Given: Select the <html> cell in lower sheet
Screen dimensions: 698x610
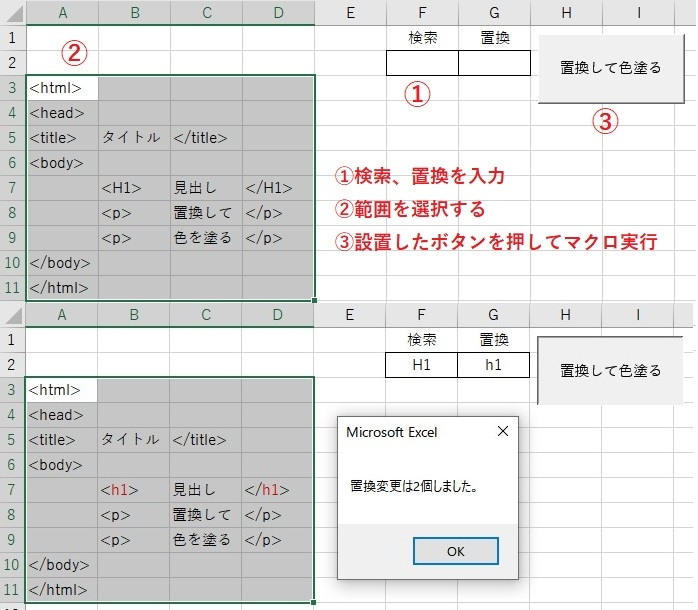Looking at the screenshot, I should [62, 390].
